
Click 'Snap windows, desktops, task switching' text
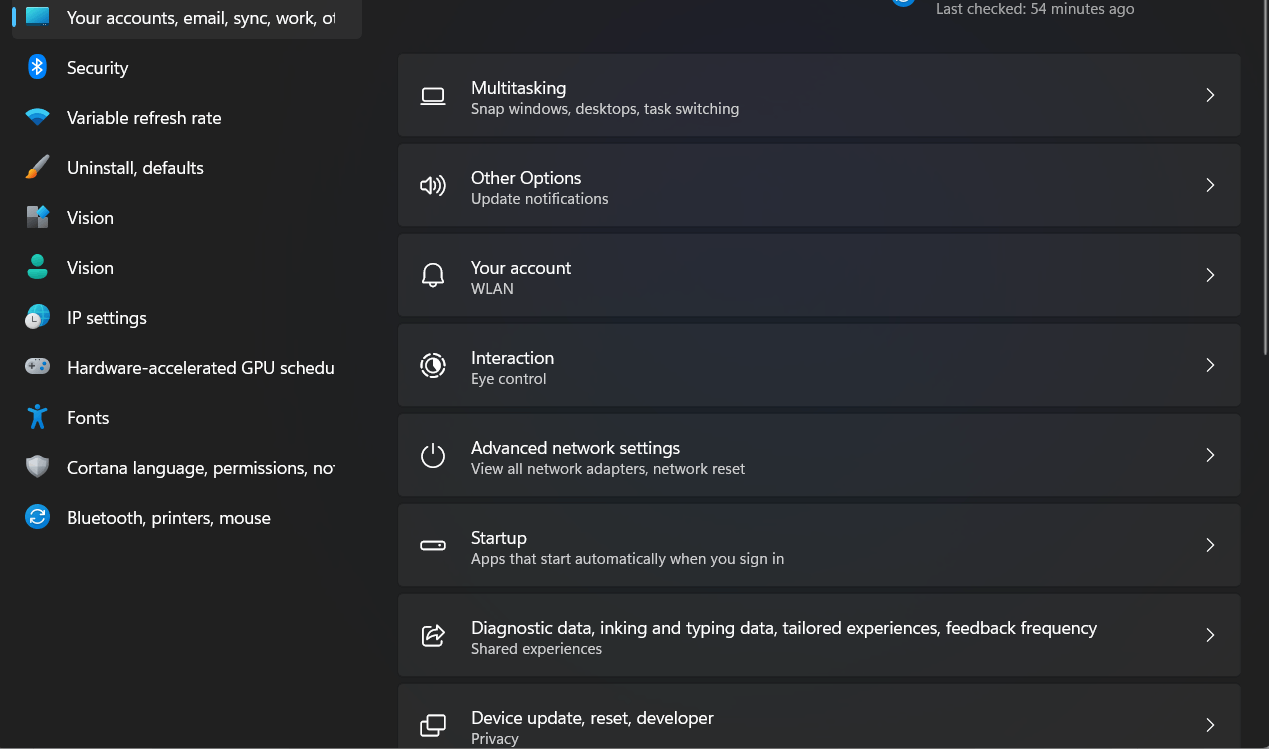(605, 109)
